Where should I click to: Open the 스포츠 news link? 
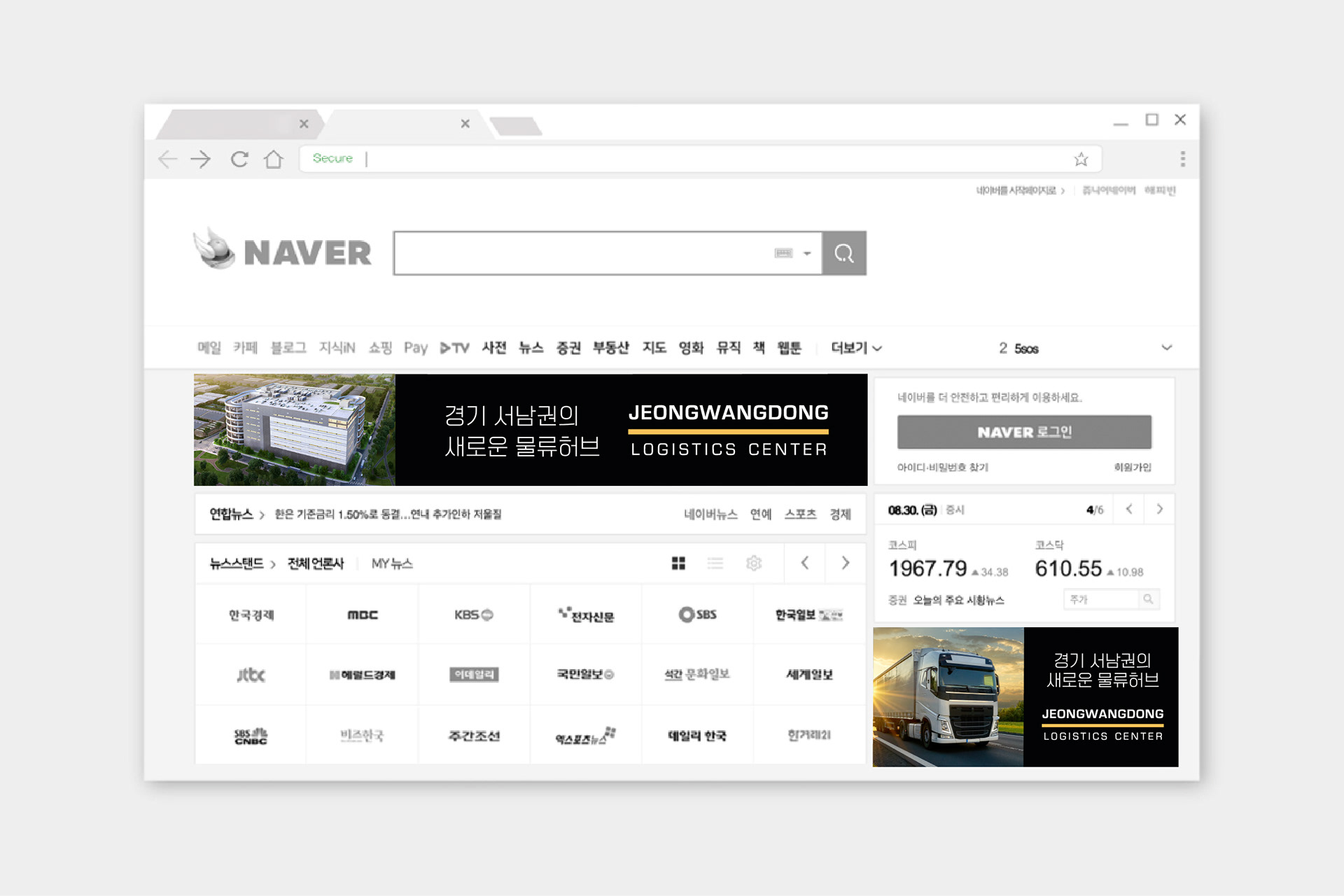pos(800,514)
